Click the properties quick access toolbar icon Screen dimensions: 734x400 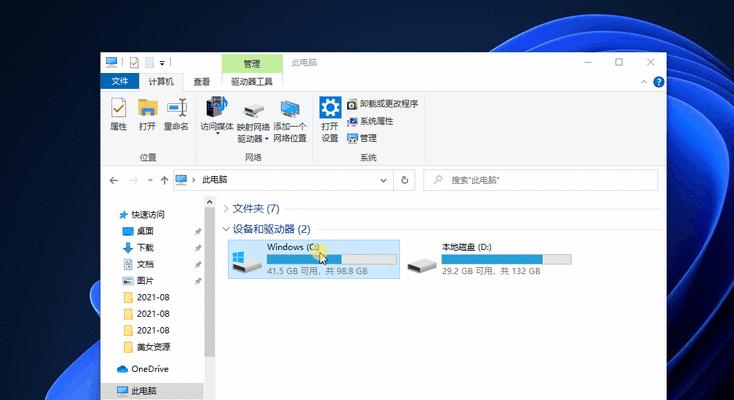point(134,62)
